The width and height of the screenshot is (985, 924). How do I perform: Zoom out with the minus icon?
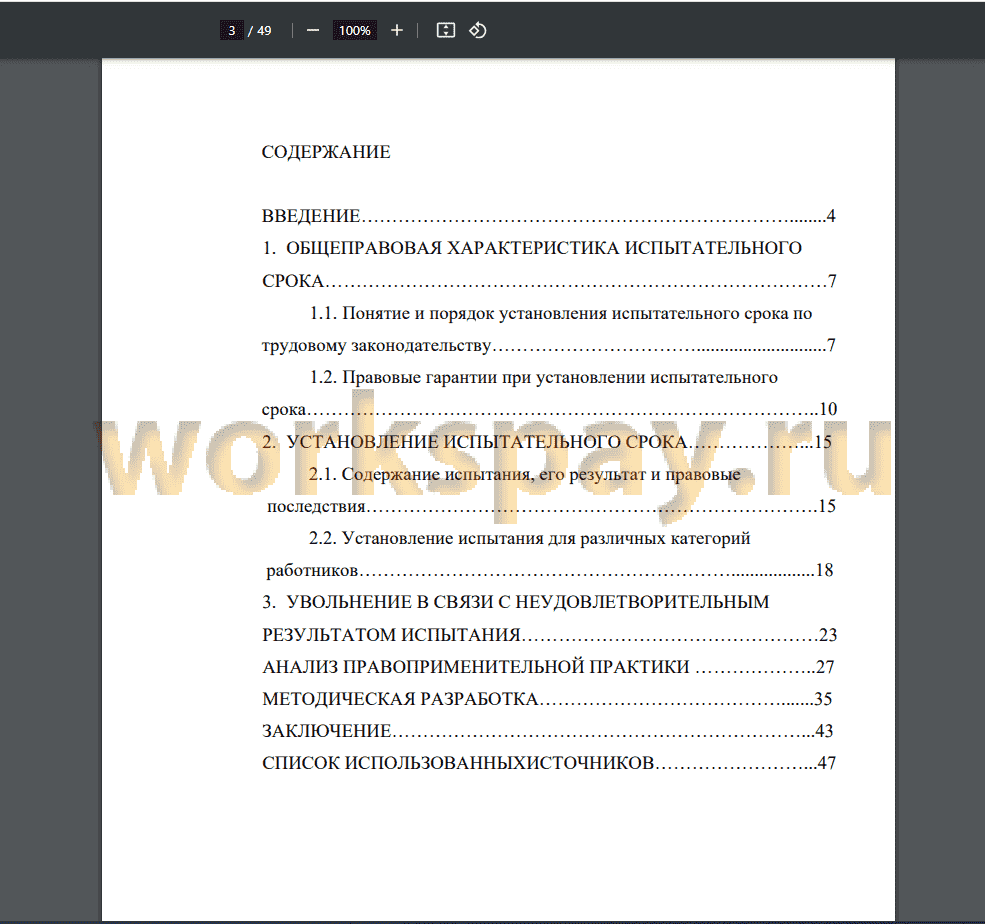313,30
